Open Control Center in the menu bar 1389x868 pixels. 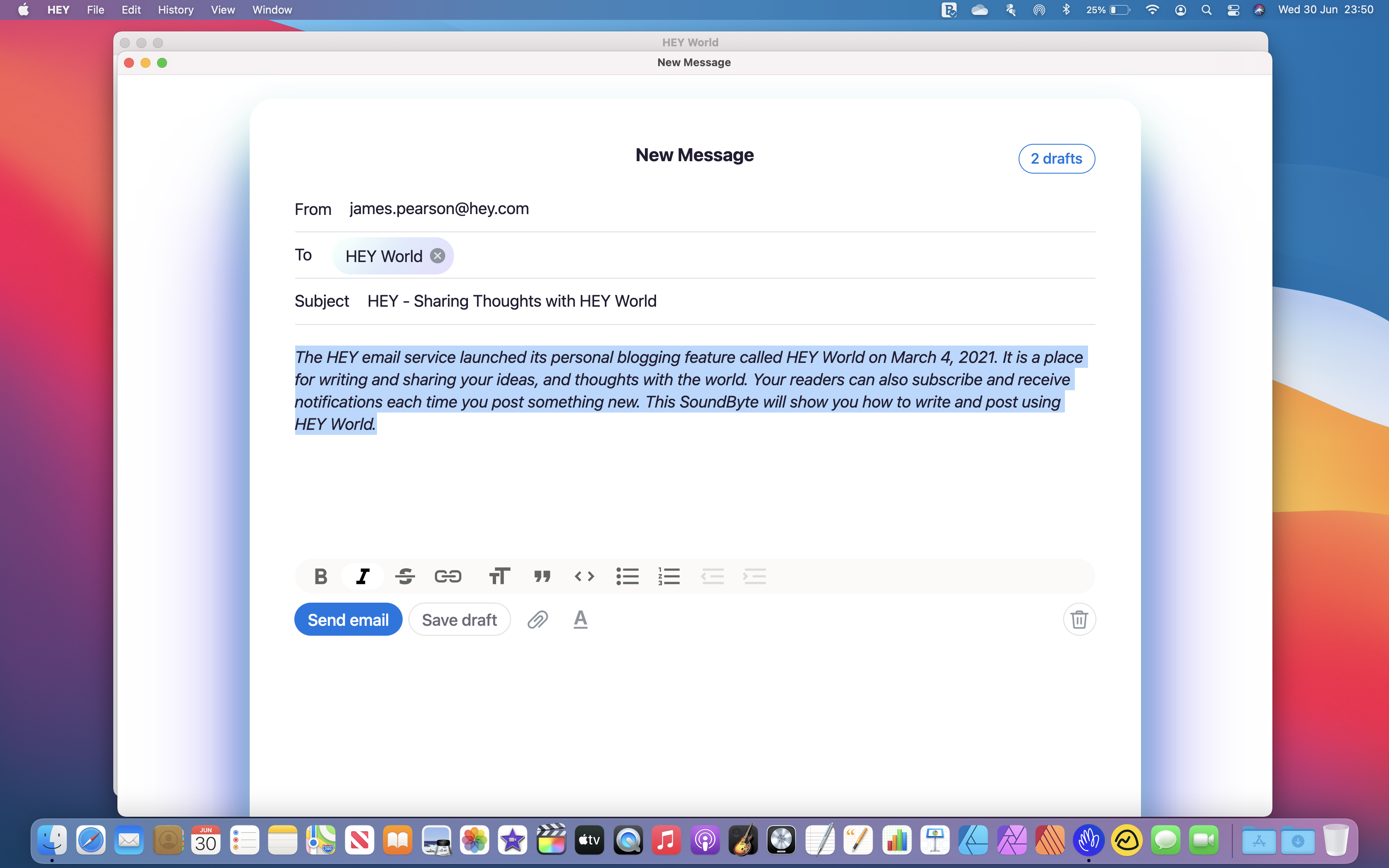1233,10
